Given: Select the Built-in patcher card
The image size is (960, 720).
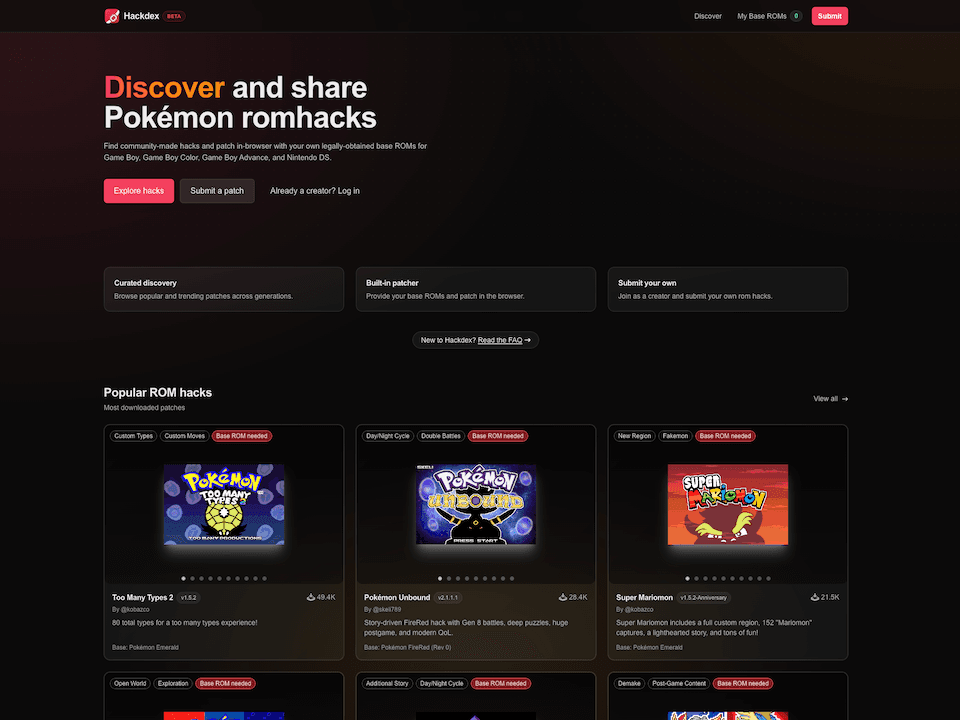Looking at the screenshot, I should coord(476,289).
